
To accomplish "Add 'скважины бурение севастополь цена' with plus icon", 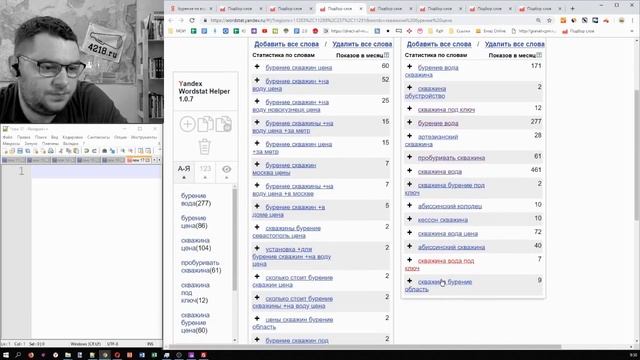I will click(257, 227).
